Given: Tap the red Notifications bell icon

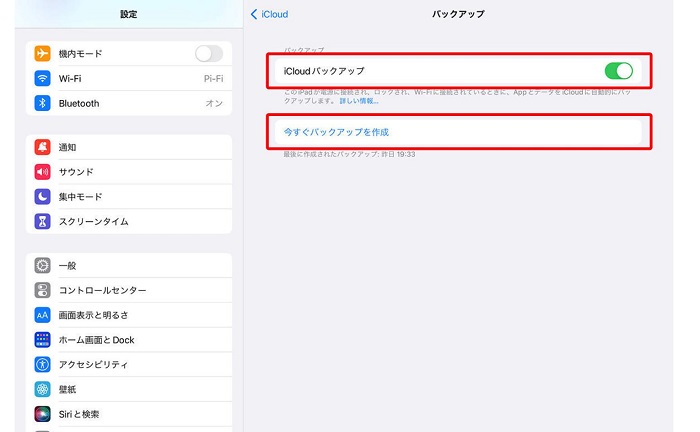Looking at the screenshot, I should pos(42,147).
